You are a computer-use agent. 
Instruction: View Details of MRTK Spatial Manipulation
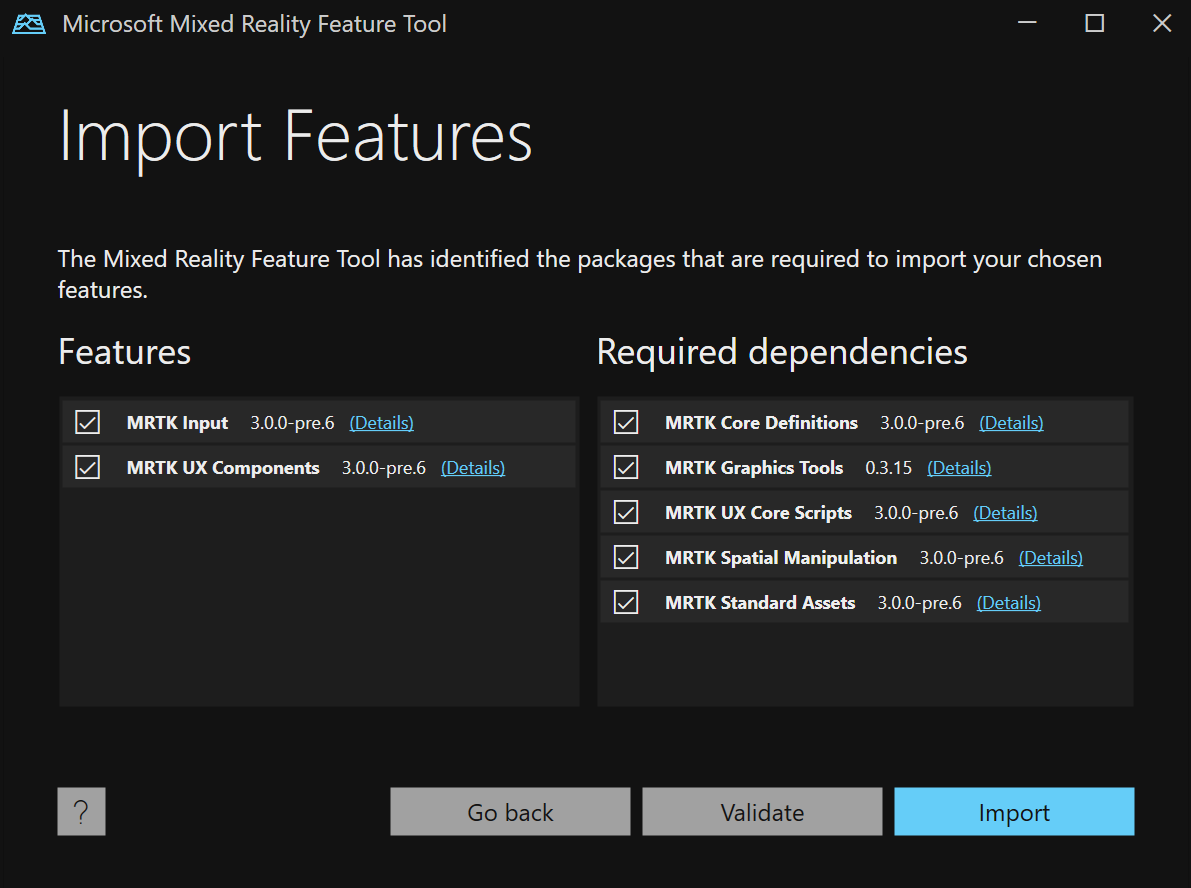pyautogui.click(x=1050, y=557)
